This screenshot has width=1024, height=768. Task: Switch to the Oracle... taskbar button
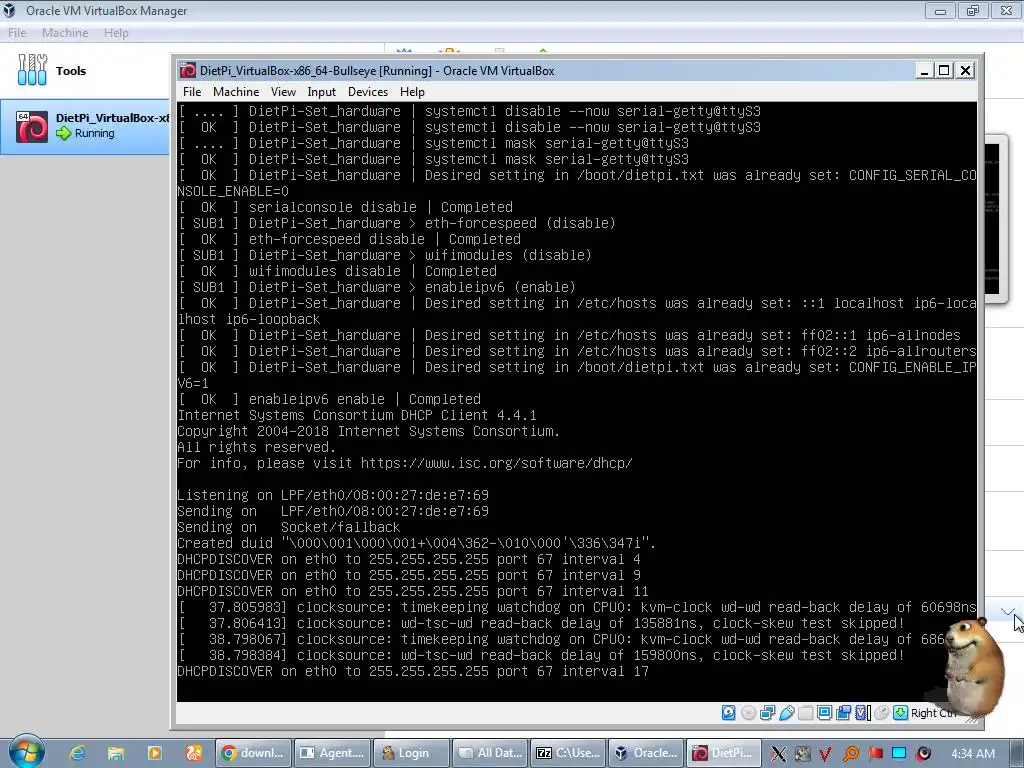pyautogui.click(x=647, y=753)
